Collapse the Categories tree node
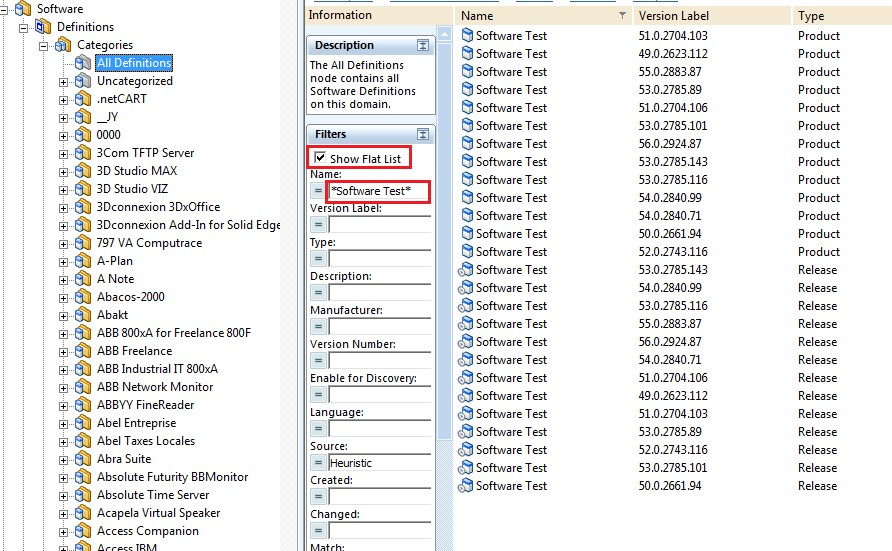Viewport: 892px width, 551px height. [x=44, y=45]
